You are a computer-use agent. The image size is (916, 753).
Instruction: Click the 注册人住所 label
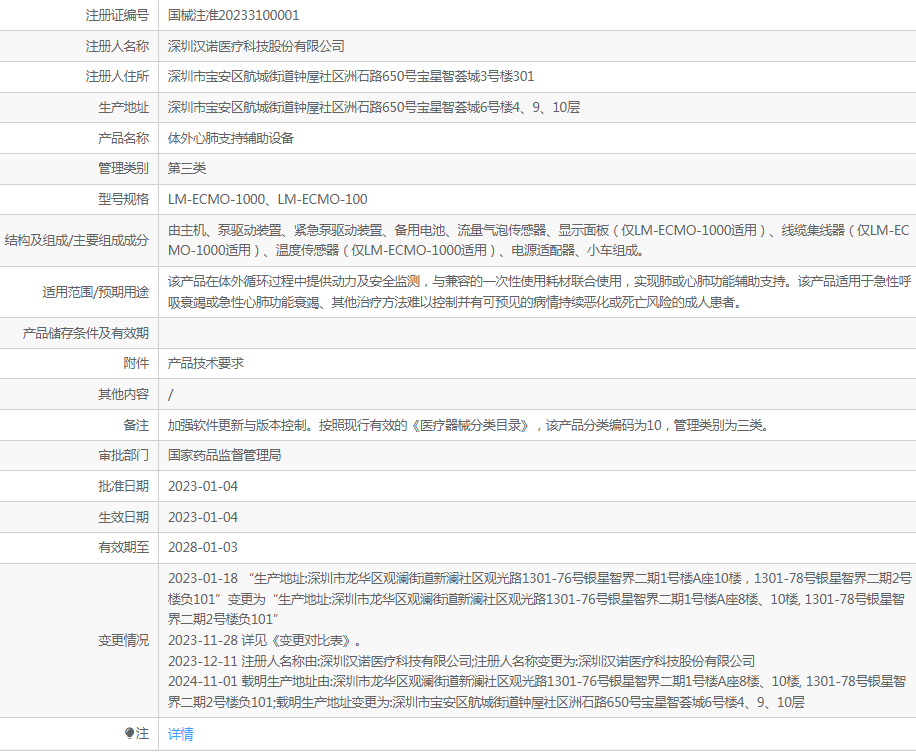pyautogui.click(x=117, y=77)
